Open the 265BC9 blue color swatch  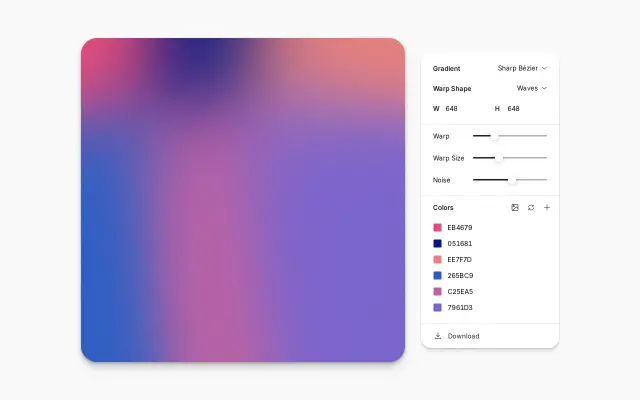(x=438, y=276)
